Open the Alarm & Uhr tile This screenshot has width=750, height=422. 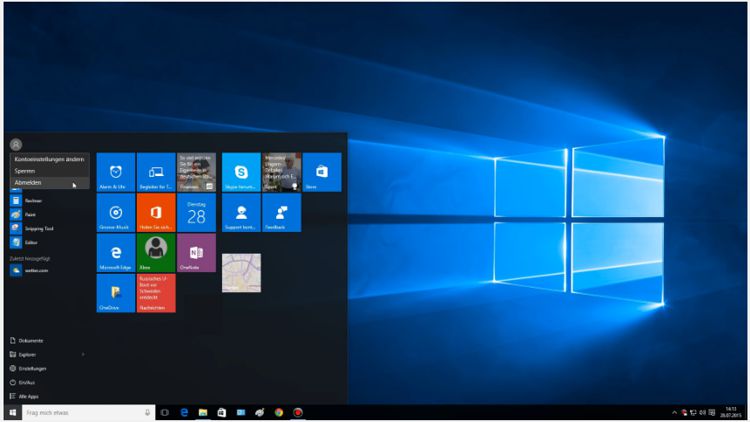pos(115,172)
